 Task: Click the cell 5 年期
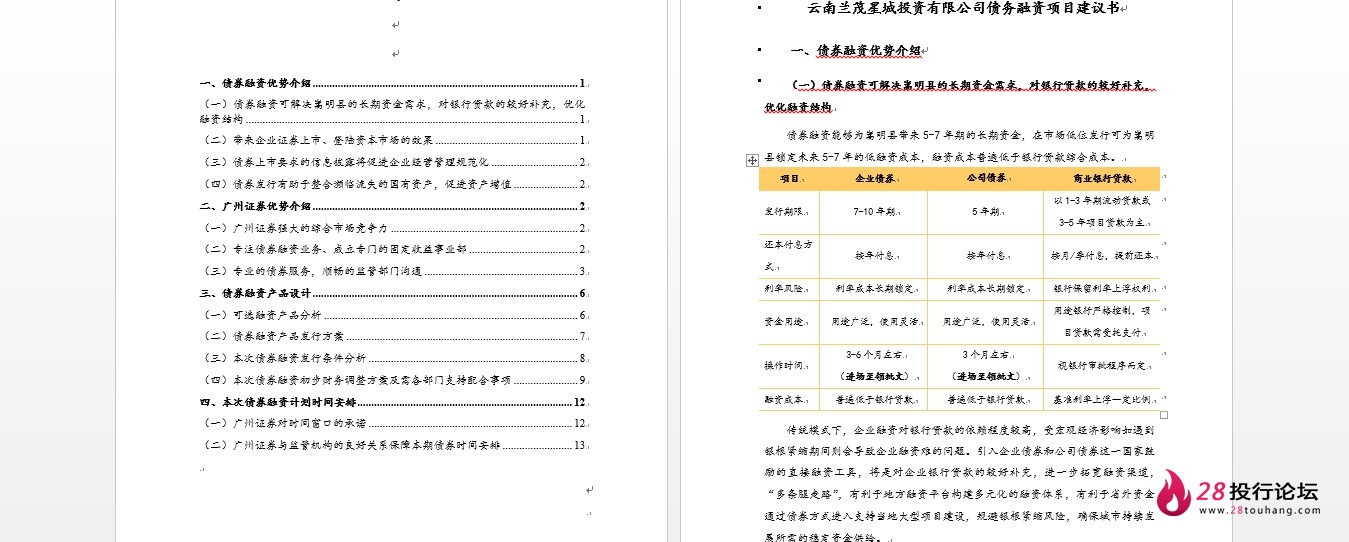click(x=985, y=212)
